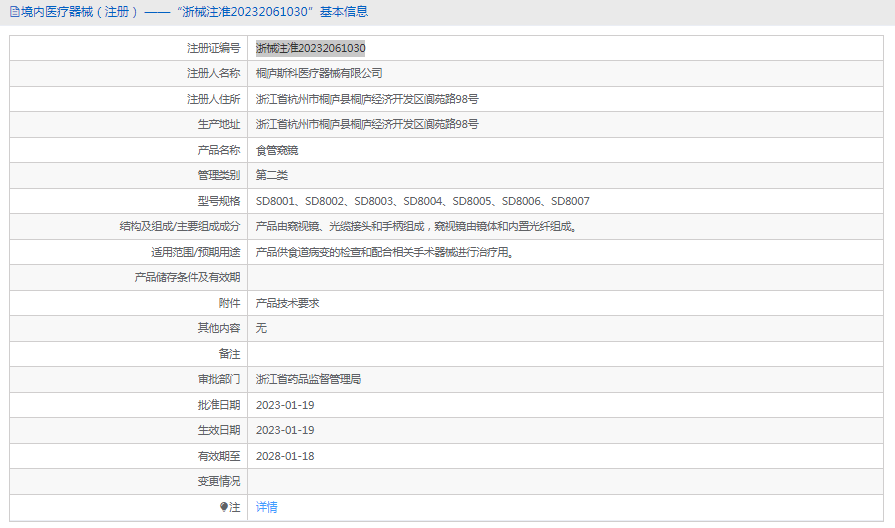
Task: Open the 详情 link
Action: (x=267, y=507)
